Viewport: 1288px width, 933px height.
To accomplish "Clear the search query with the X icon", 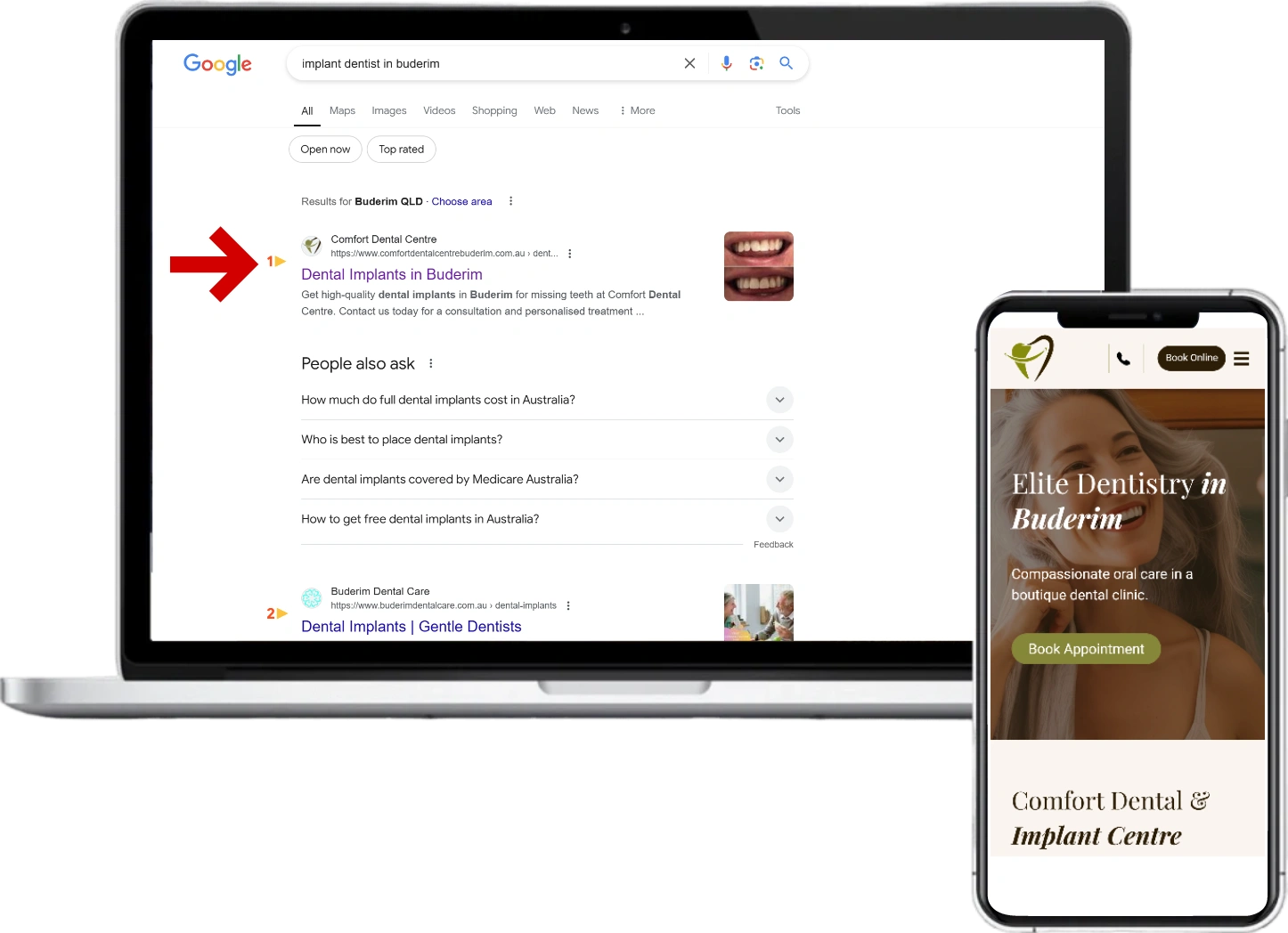I will (x=689, y=63).
